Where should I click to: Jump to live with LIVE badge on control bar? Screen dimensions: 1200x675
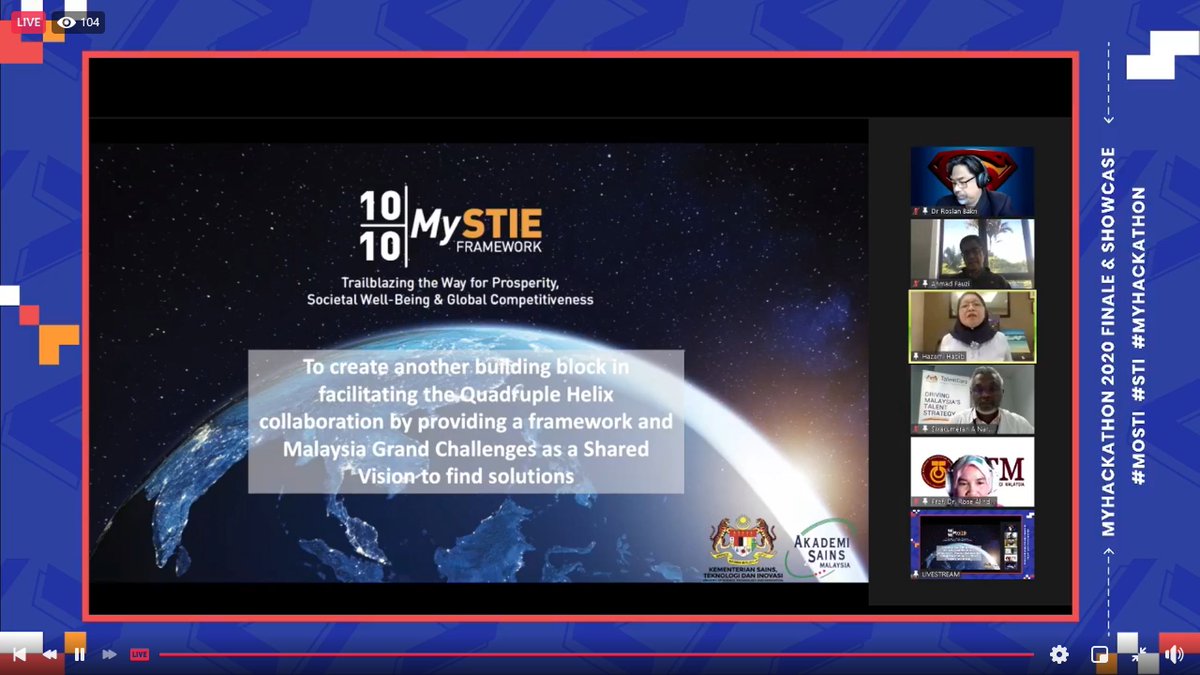pyautogui.click(x=140, y=655)
